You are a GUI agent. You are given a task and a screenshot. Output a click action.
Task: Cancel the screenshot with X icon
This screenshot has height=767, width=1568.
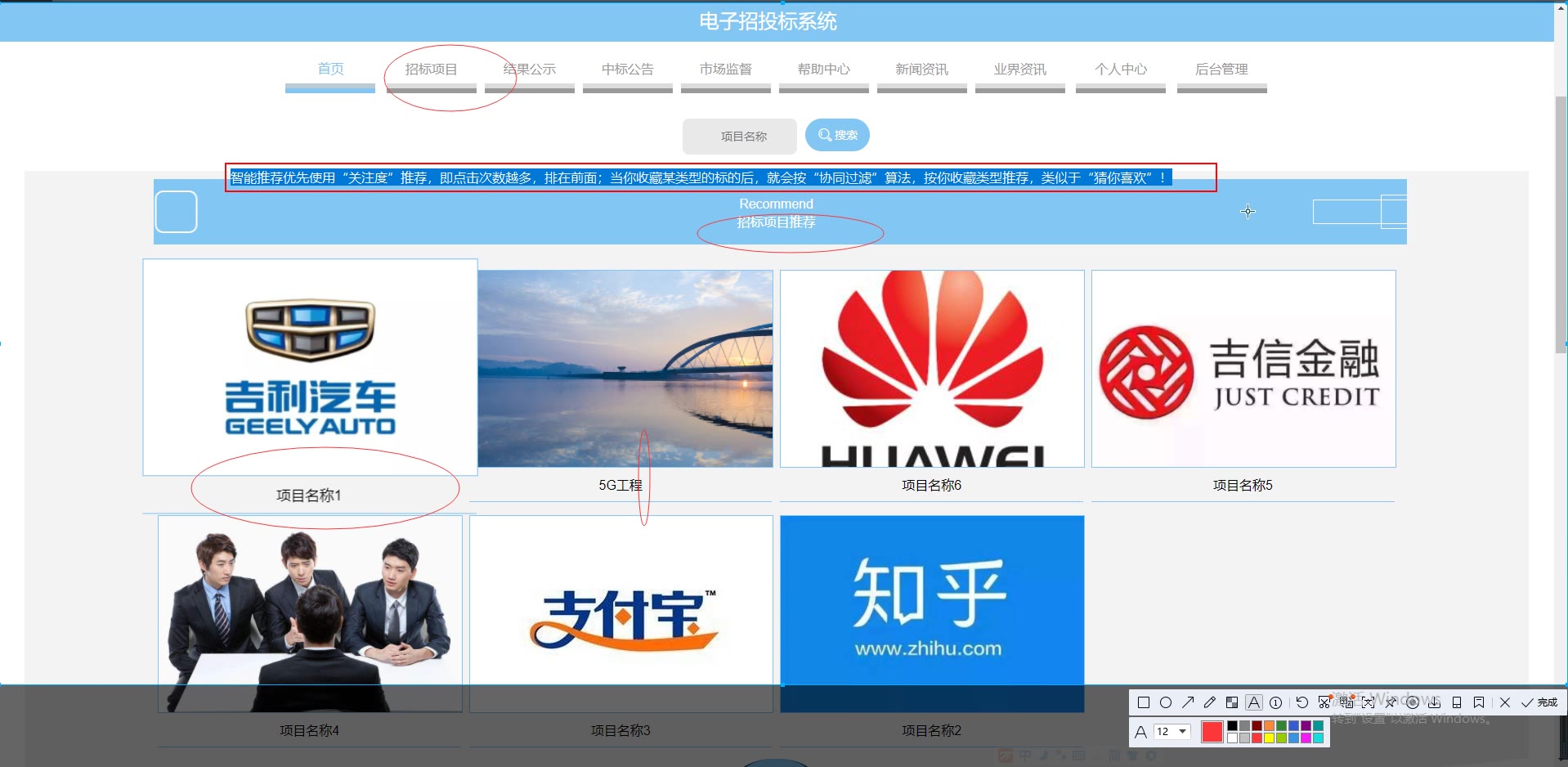pos(1505,702)
